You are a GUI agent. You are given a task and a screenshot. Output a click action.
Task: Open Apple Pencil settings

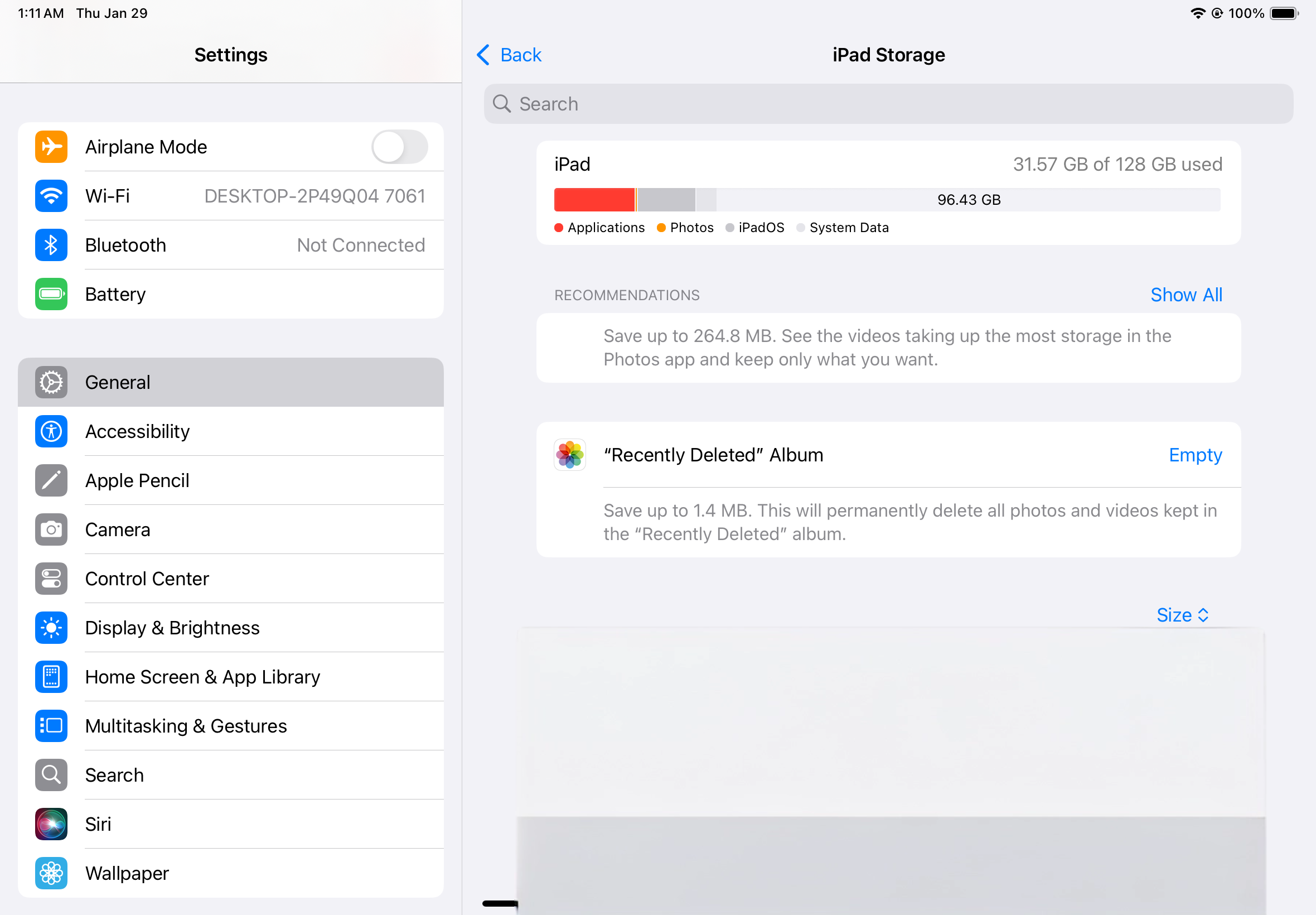click(x=231, y=480)
